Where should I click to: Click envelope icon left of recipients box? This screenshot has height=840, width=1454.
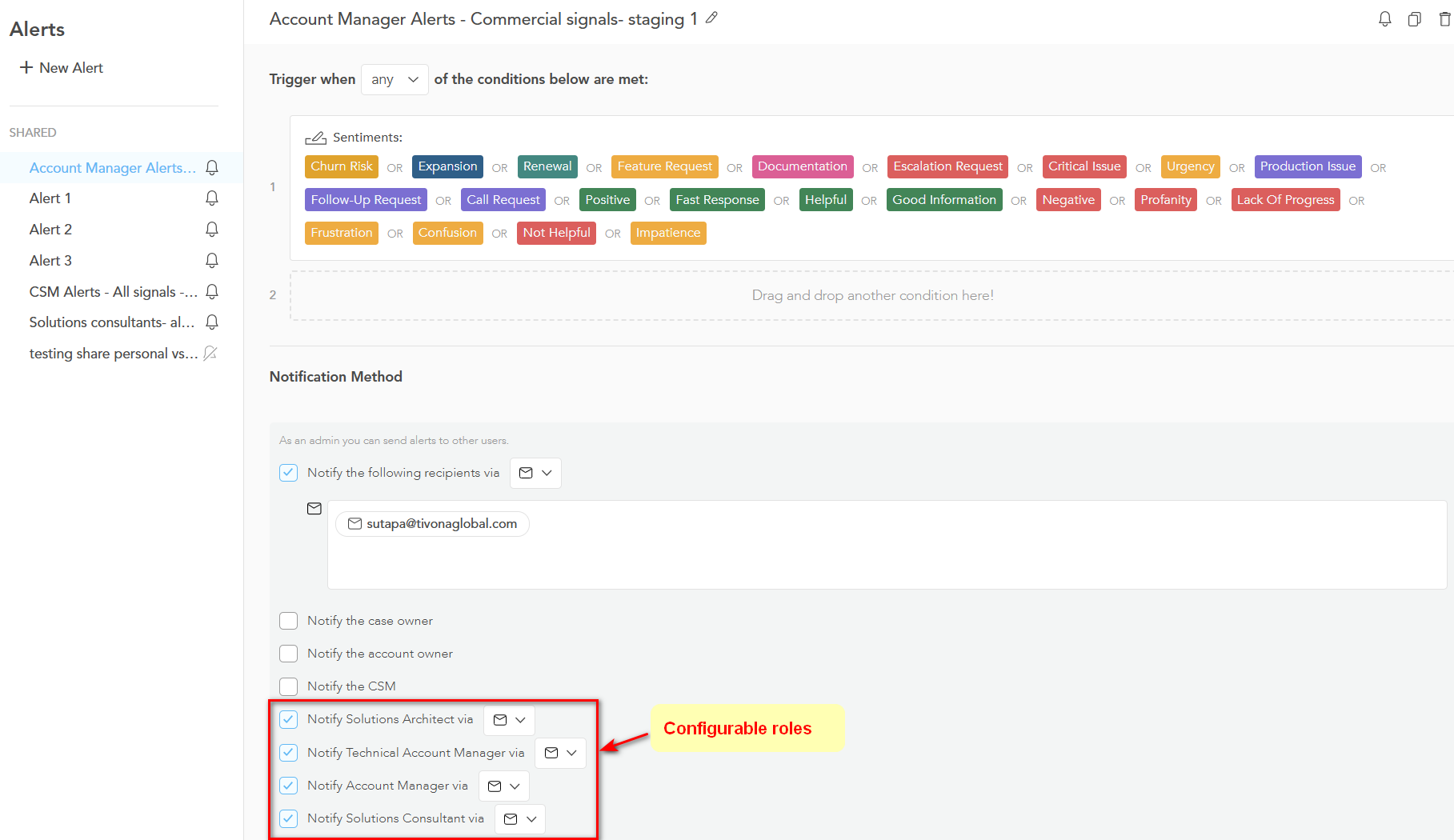[x=314, y=509]
